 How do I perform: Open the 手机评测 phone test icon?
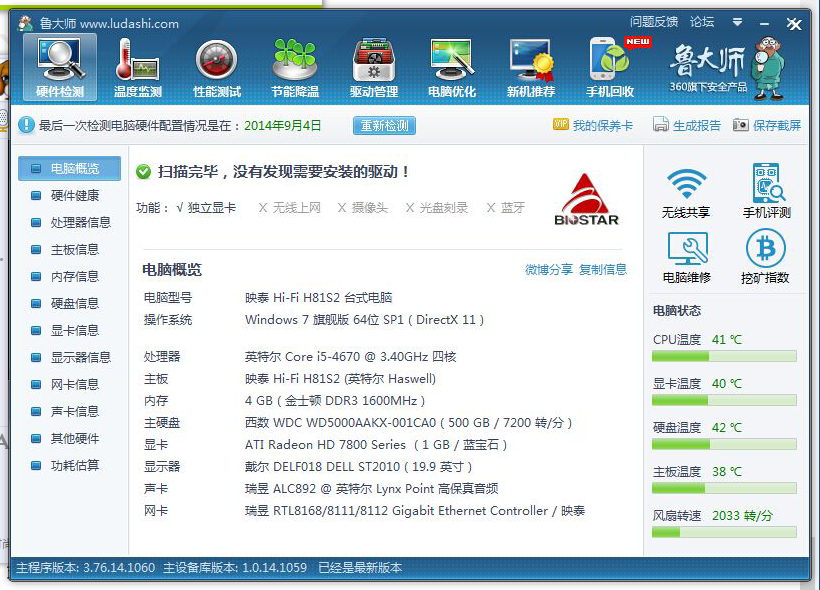click(767, 183)
